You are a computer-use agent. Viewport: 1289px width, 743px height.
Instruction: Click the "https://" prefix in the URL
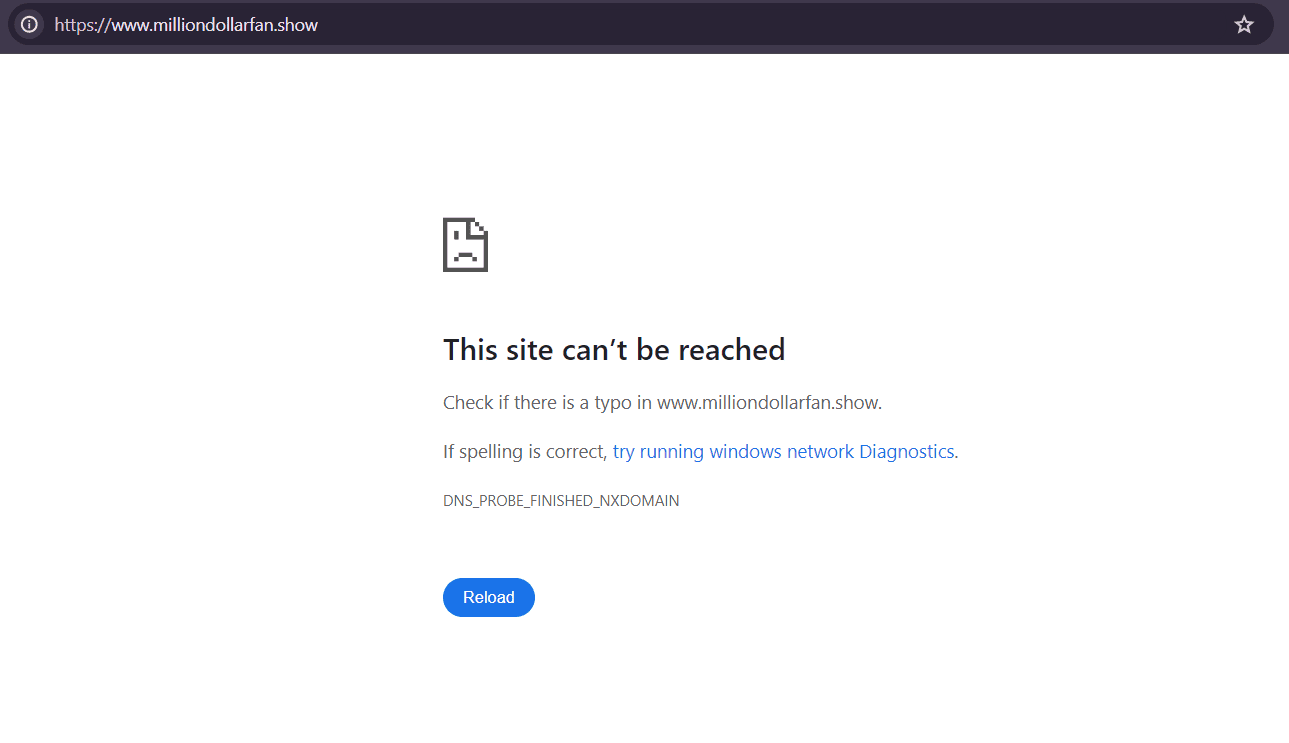point(82,25)
